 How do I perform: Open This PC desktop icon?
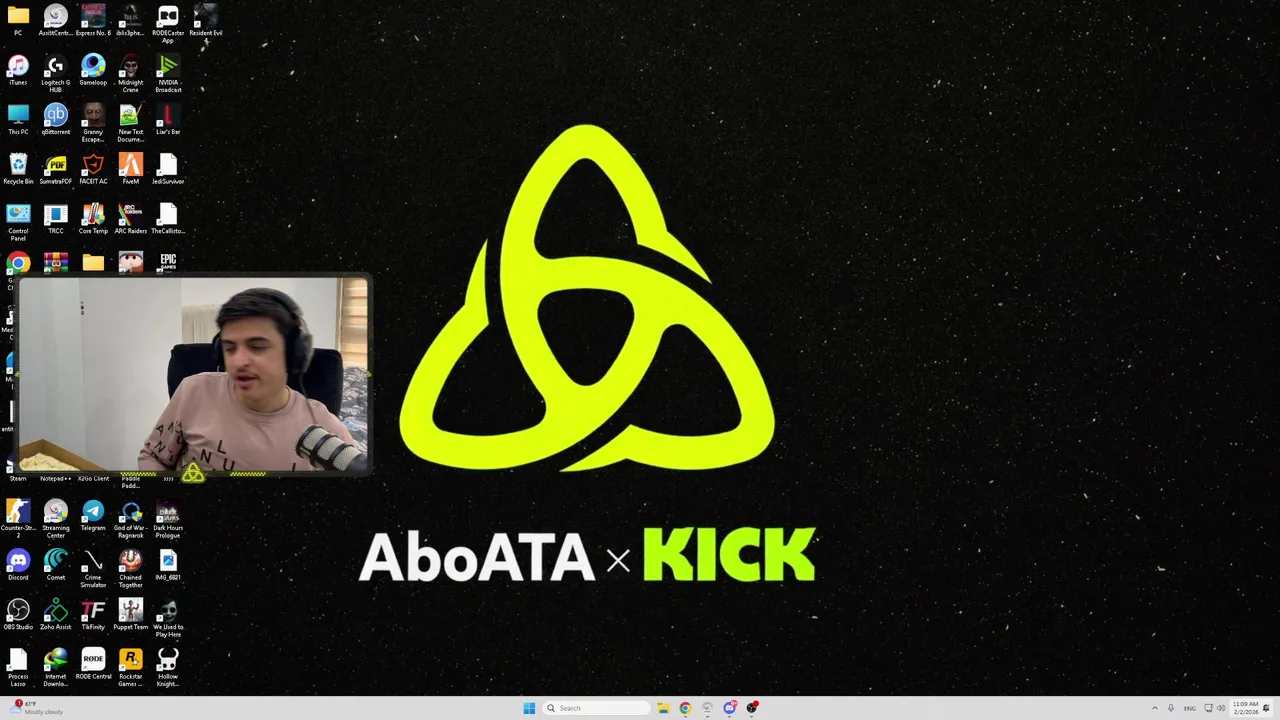point(18,119)
